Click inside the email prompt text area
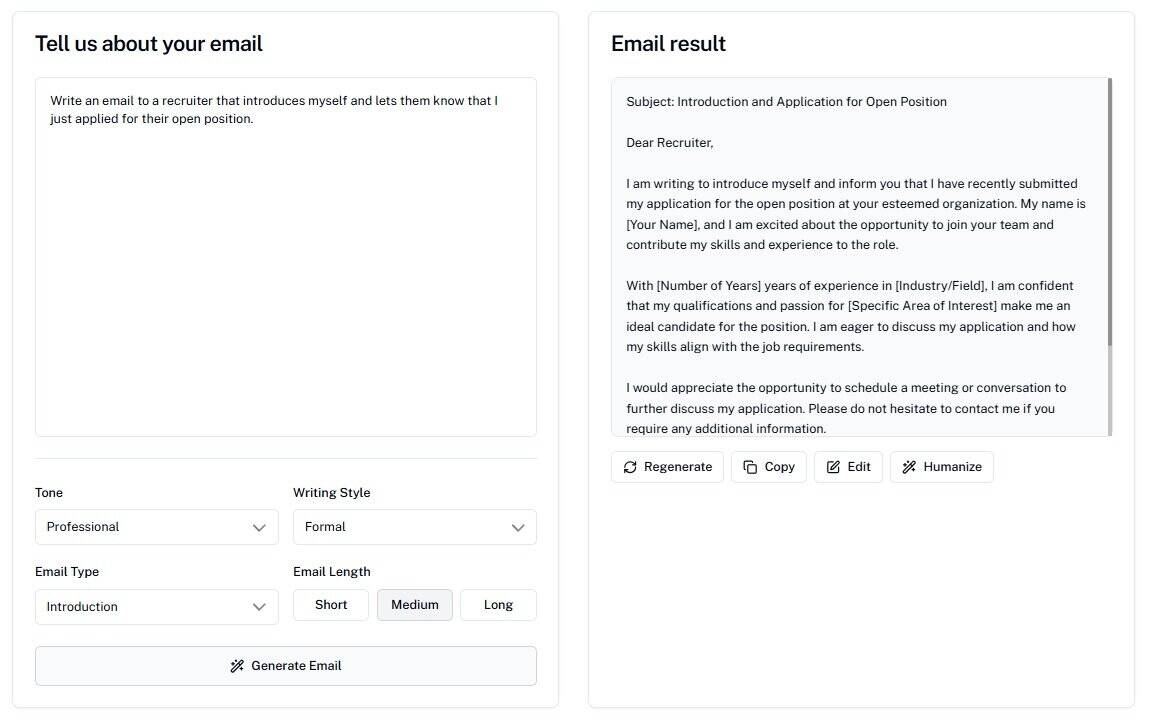This screenshot has height=720, width=1149. 286,255
